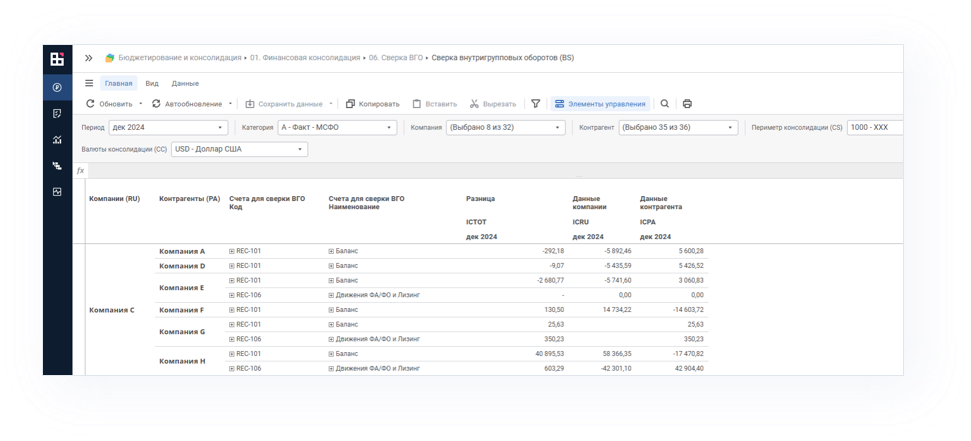
Task: Expand REC-106 in the Компания E row
Action: [232, 295]
